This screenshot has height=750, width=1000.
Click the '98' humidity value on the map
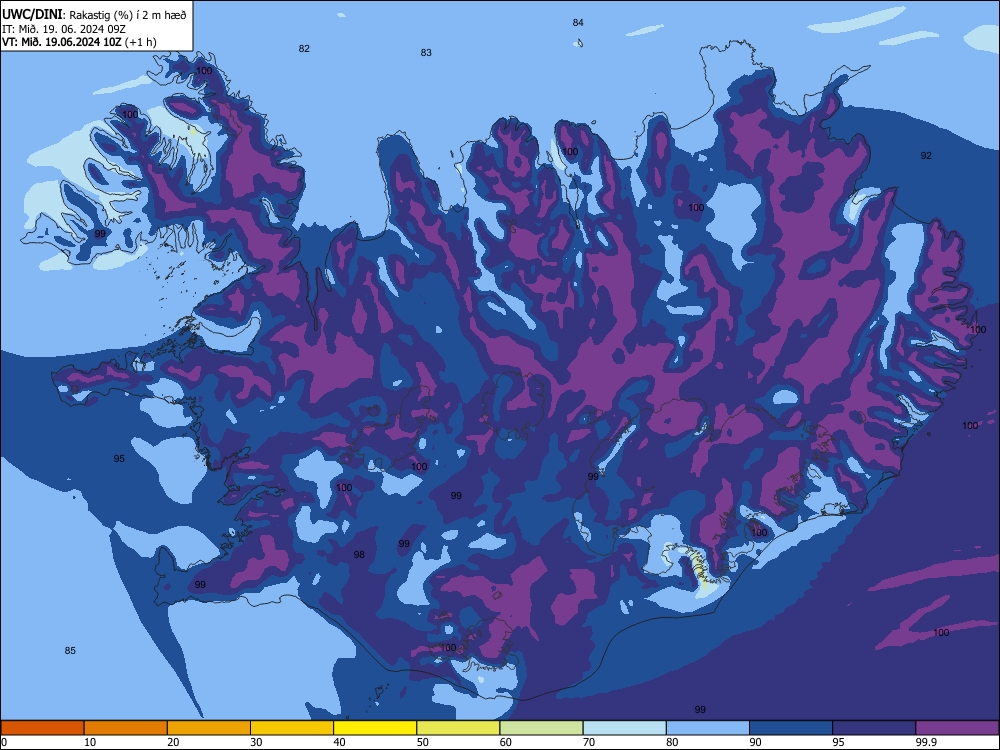(359, 555)
